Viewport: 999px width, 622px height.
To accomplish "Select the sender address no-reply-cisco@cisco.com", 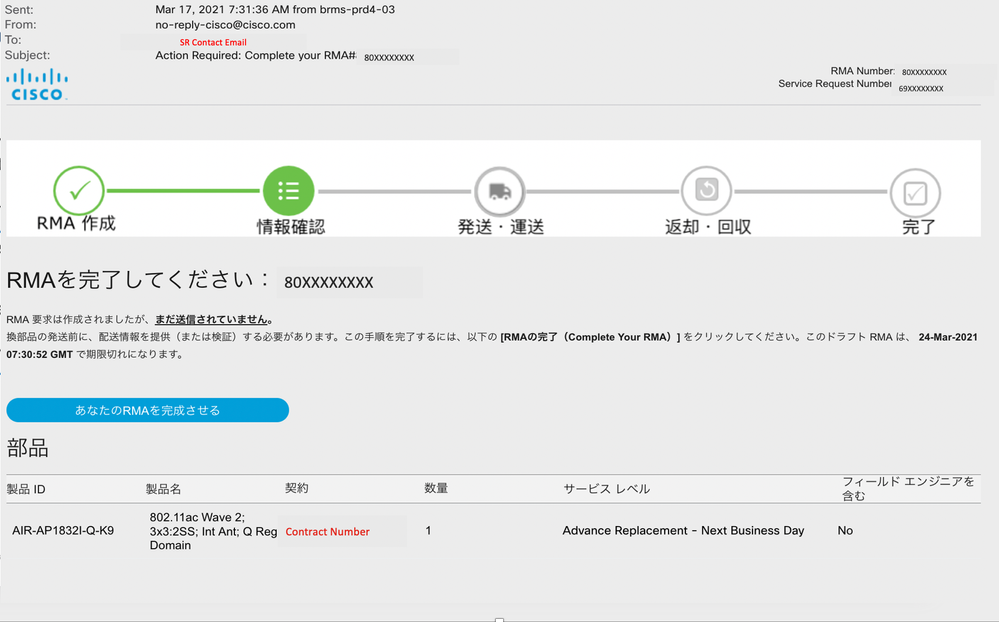I will click(x=226, y=25).
